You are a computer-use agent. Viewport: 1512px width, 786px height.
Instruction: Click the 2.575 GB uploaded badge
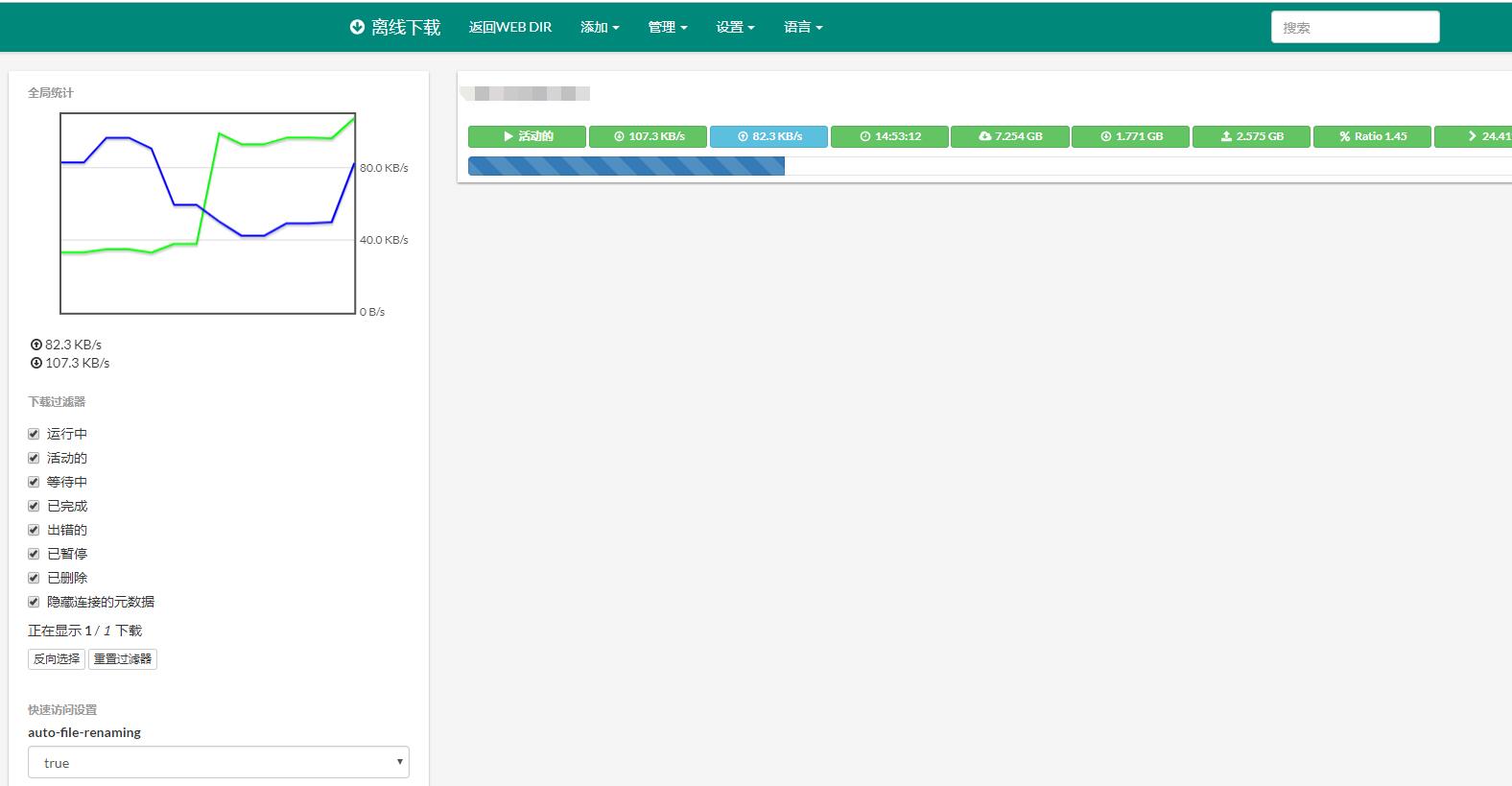point(1251,136)
